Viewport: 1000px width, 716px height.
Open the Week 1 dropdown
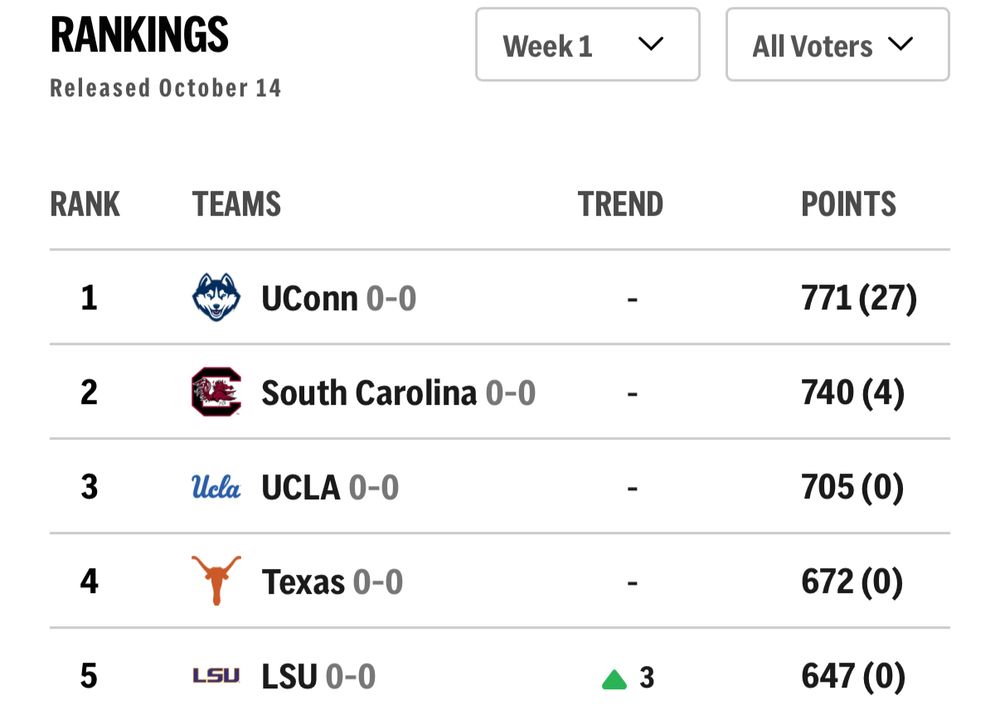click(587, 45)
